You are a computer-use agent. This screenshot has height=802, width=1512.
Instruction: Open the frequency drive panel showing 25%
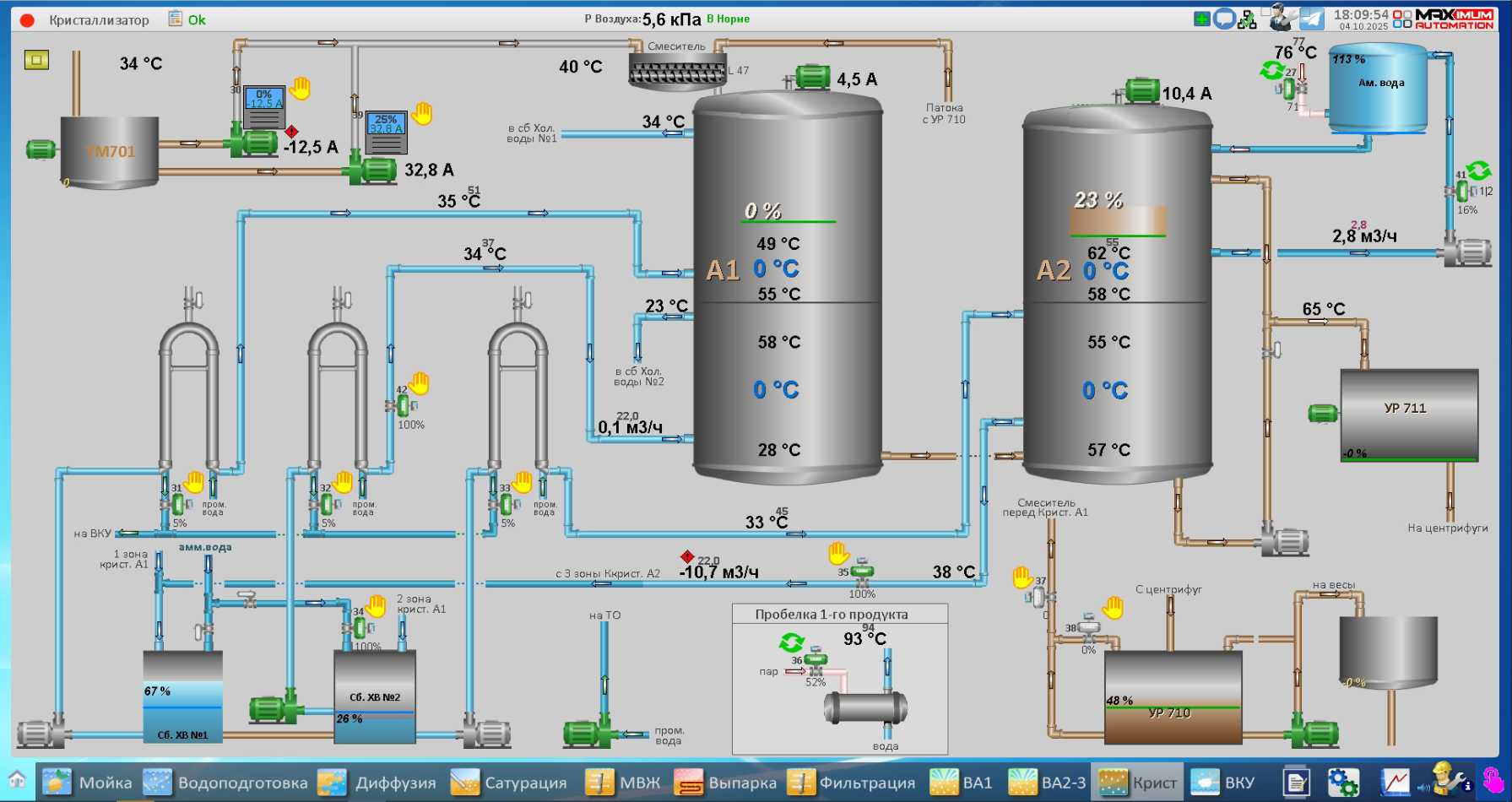[x=386, y=132]
